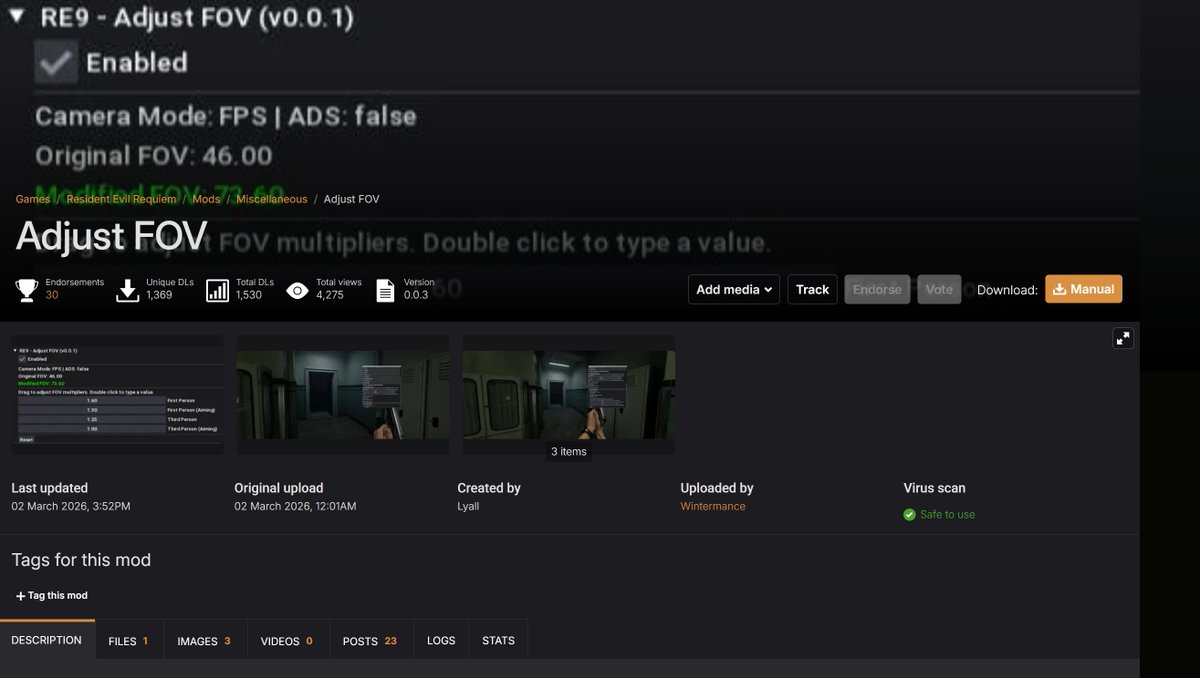Collapse the RE9 - Adjust FOV triangle
The image size is (1200, 678).
click(x=17, y=17)
